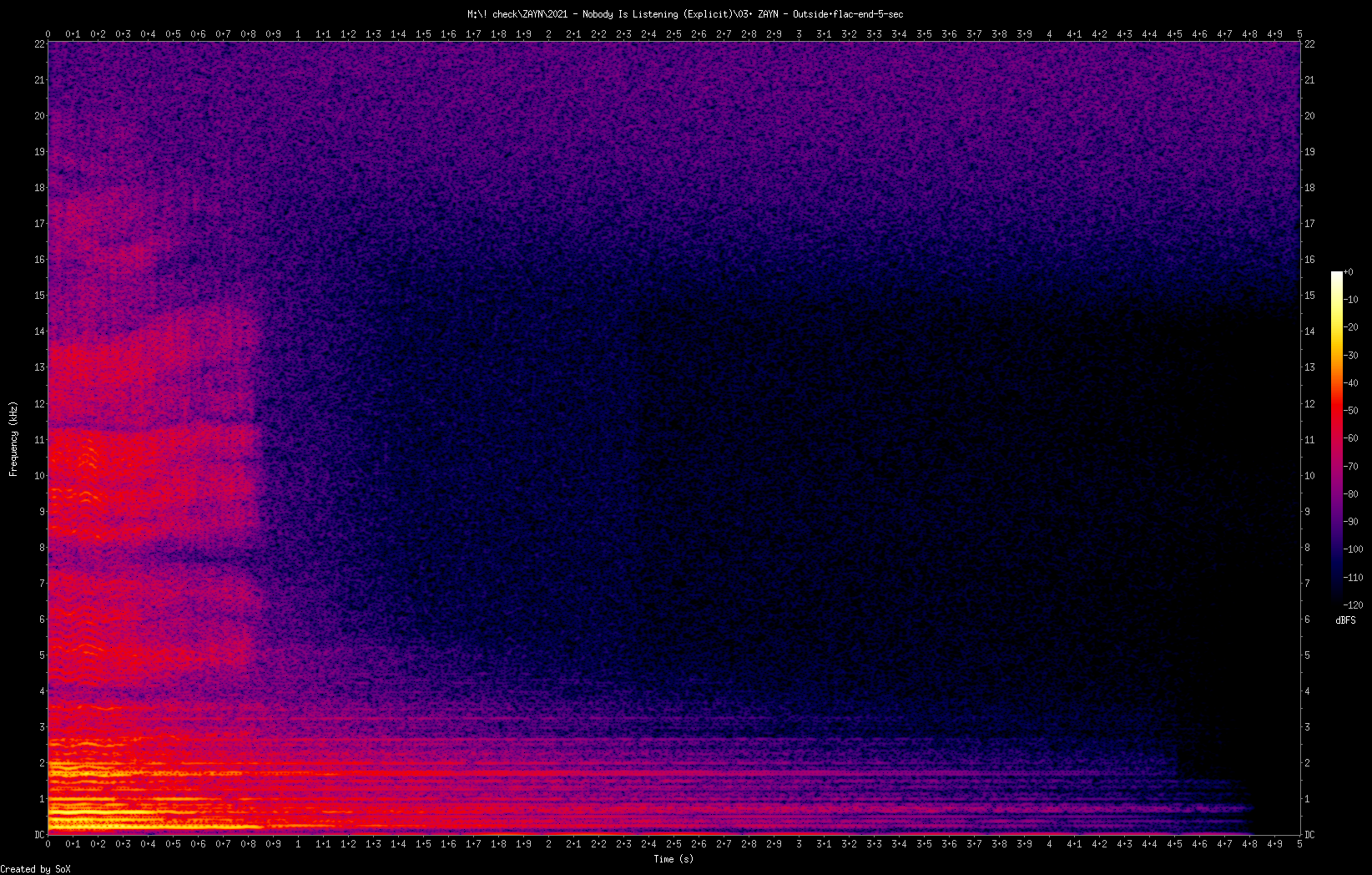Click the "Time (s)" axis label
Viewport: 1372px width, 875px height.
pos(673,859)
